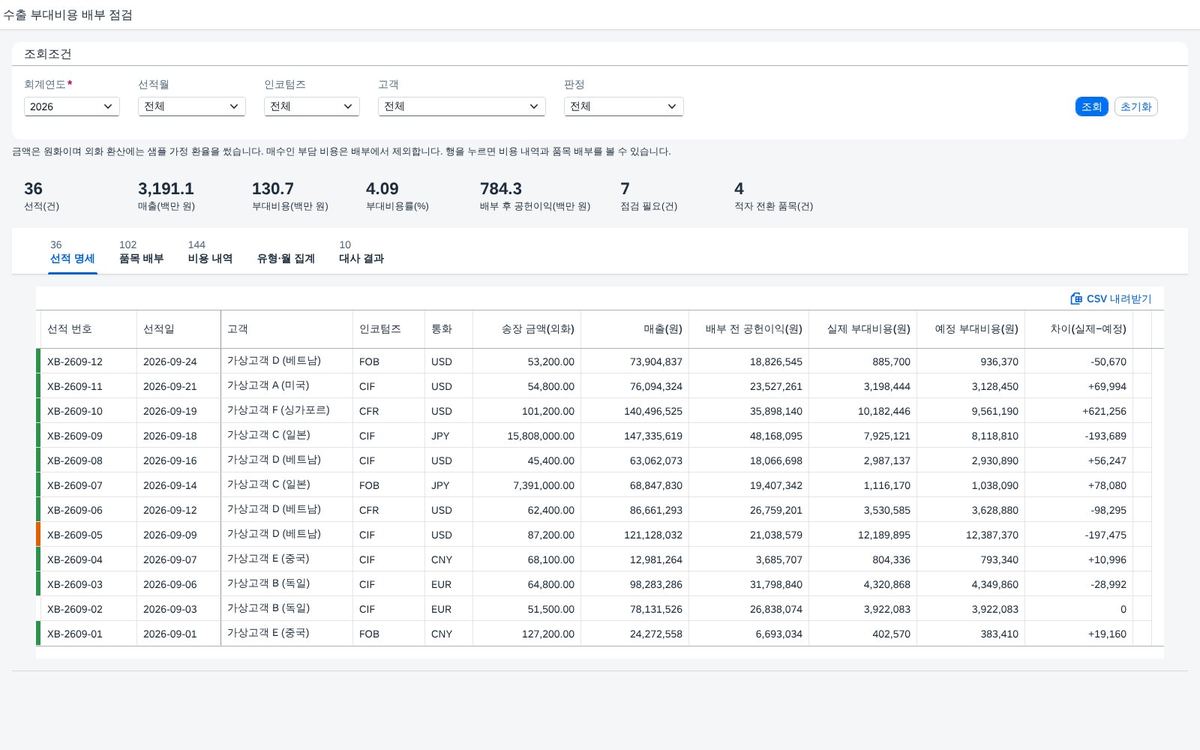Click the 배부 전 공헌이익(원) header
The height and width of the screenshot is (750, 1200).
[748, 329]
